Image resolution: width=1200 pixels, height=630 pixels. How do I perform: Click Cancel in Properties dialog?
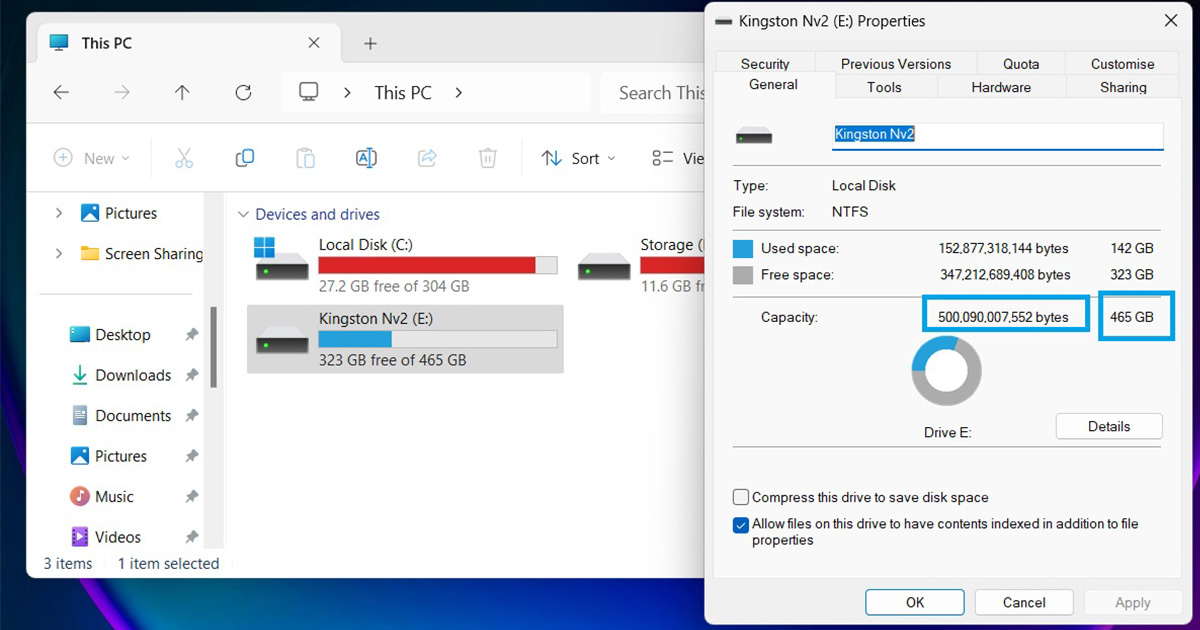[x=1024, y=603]
